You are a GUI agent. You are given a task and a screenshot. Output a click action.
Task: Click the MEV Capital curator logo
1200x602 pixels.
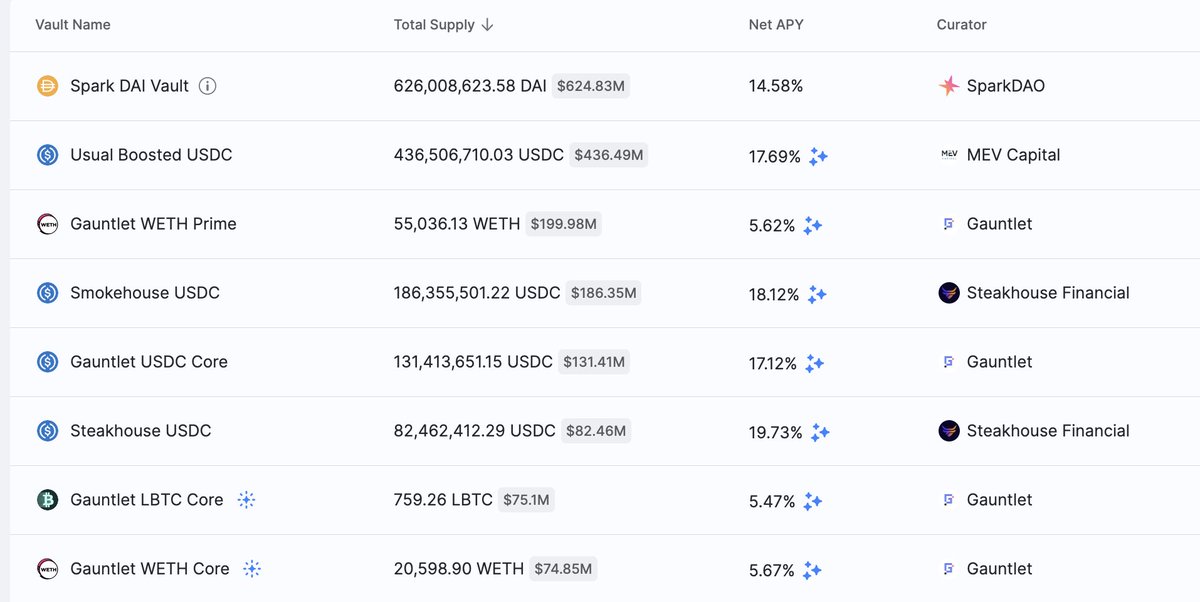click(x=949, y=155)
